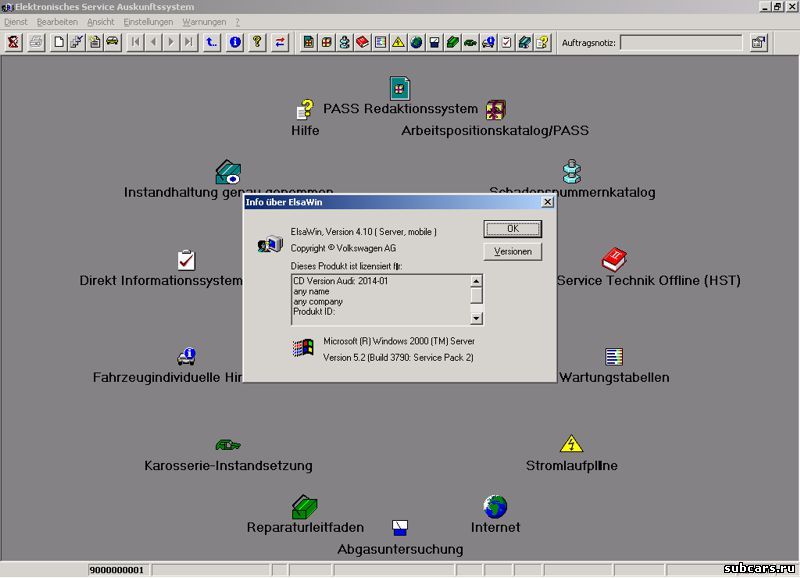Open the Schadensnummernkatalog module

572,179
